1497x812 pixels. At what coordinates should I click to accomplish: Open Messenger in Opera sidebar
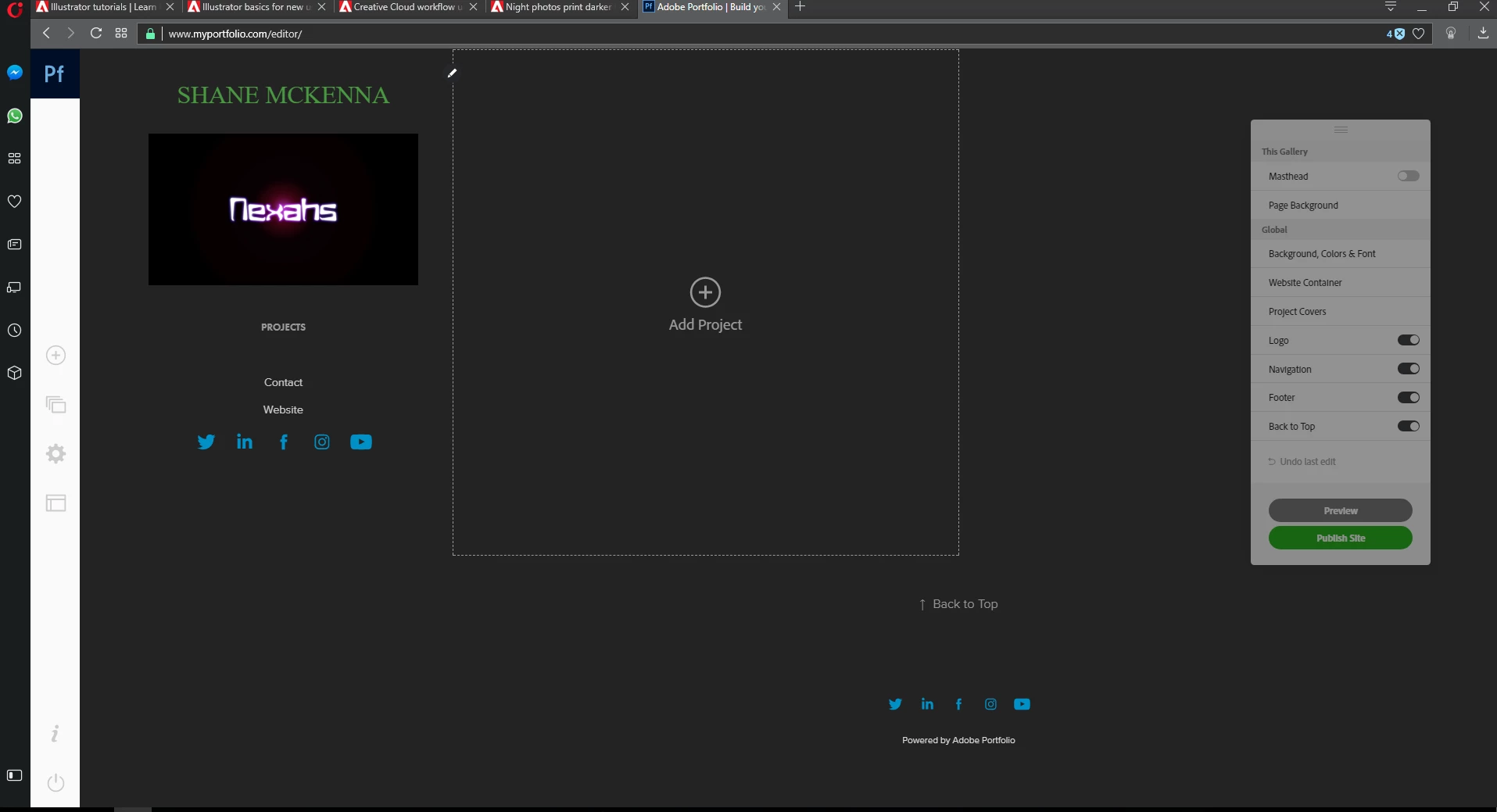click(x=14, y=73)
